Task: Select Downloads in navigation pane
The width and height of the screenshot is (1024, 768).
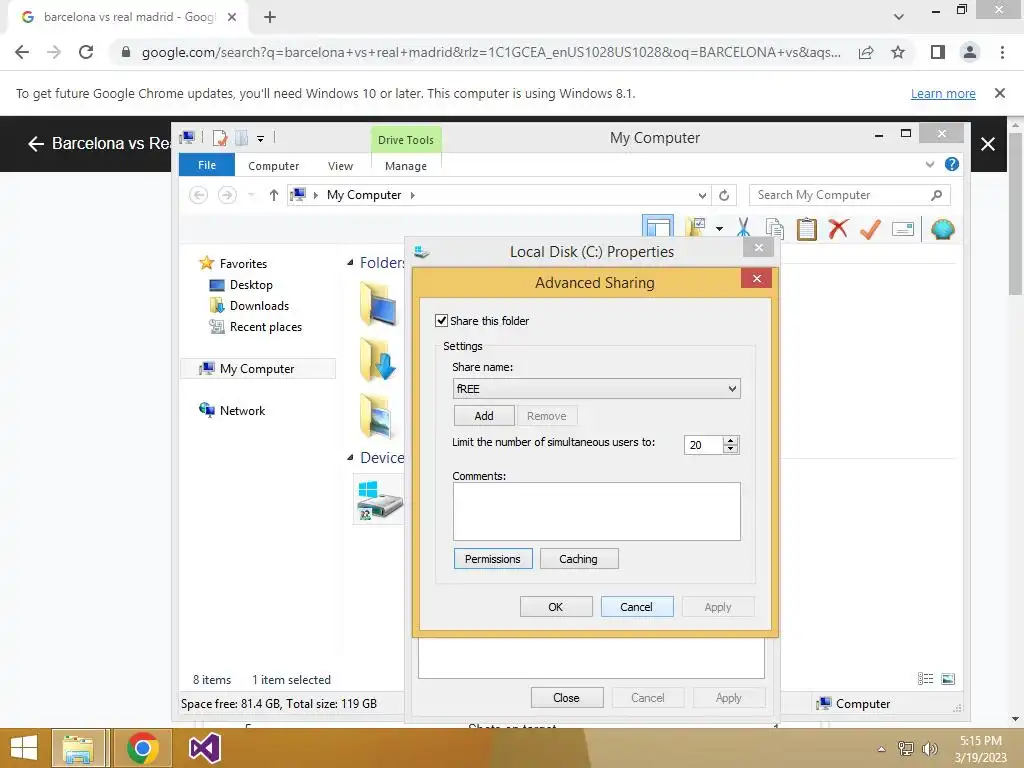Action: pos(259,306)
